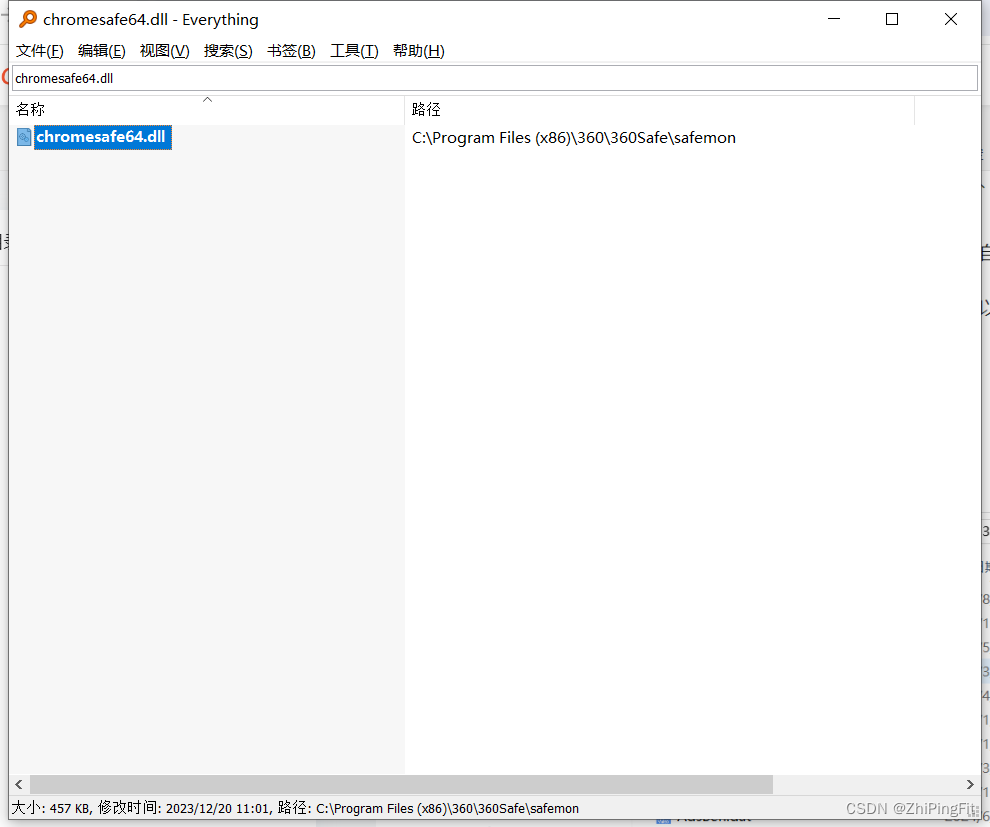Close the Everything window
The image size is (990, 827).
click(x=951, y=19)
